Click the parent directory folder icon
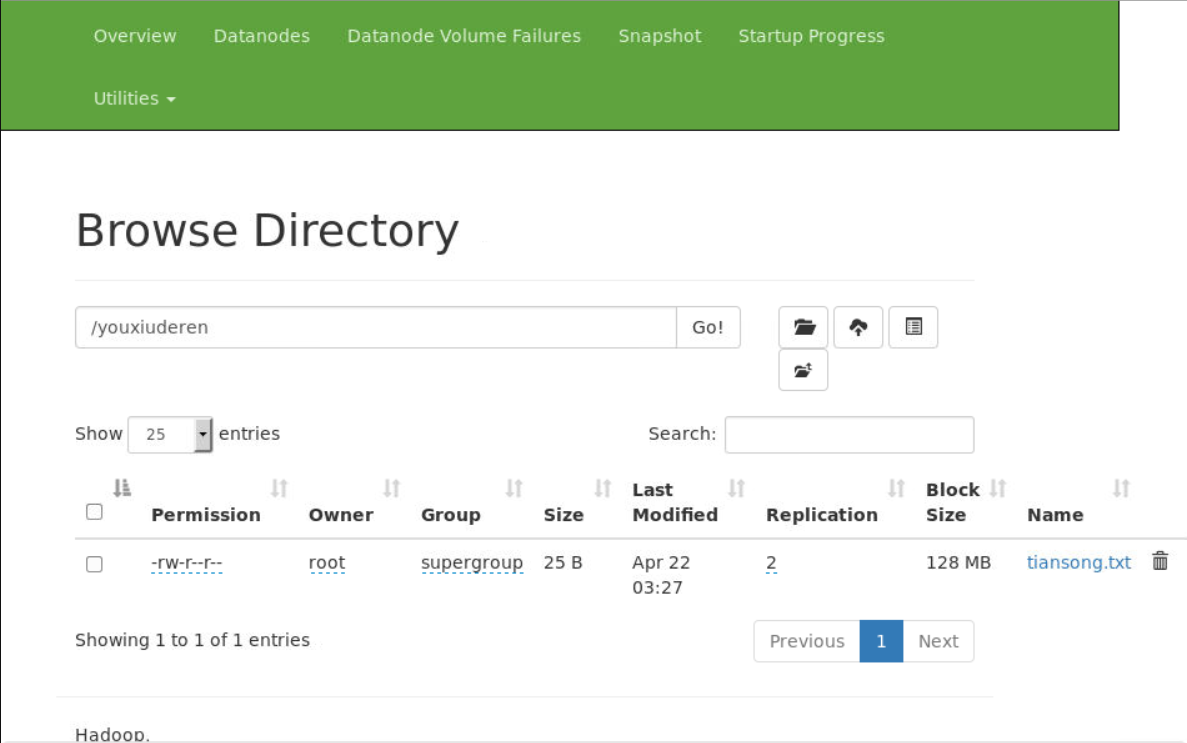Image resolution: width=1187 pixels, height=743 pixels. pos(803,370)
